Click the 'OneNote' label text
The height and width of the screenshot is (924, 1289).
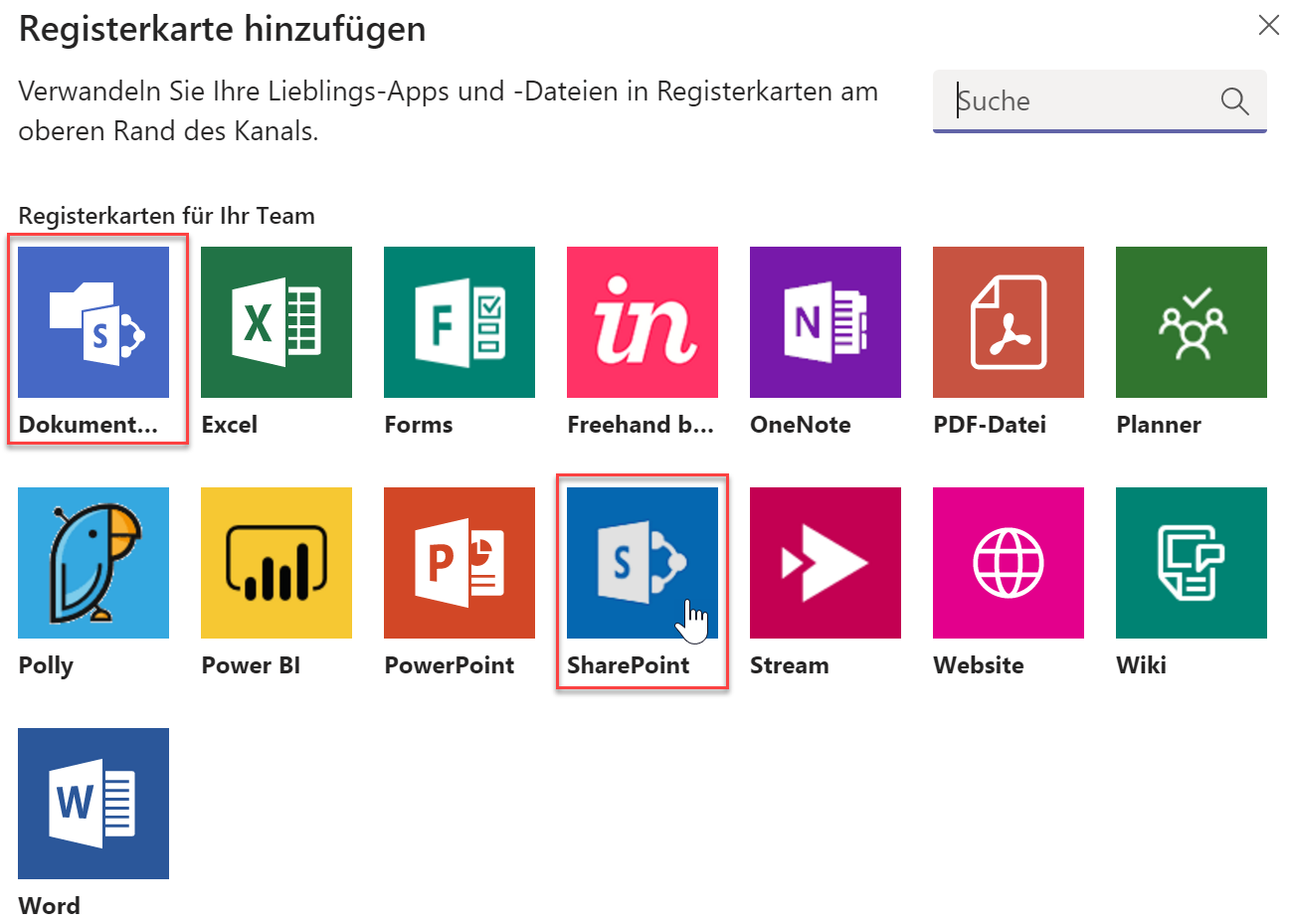point(801,425)
